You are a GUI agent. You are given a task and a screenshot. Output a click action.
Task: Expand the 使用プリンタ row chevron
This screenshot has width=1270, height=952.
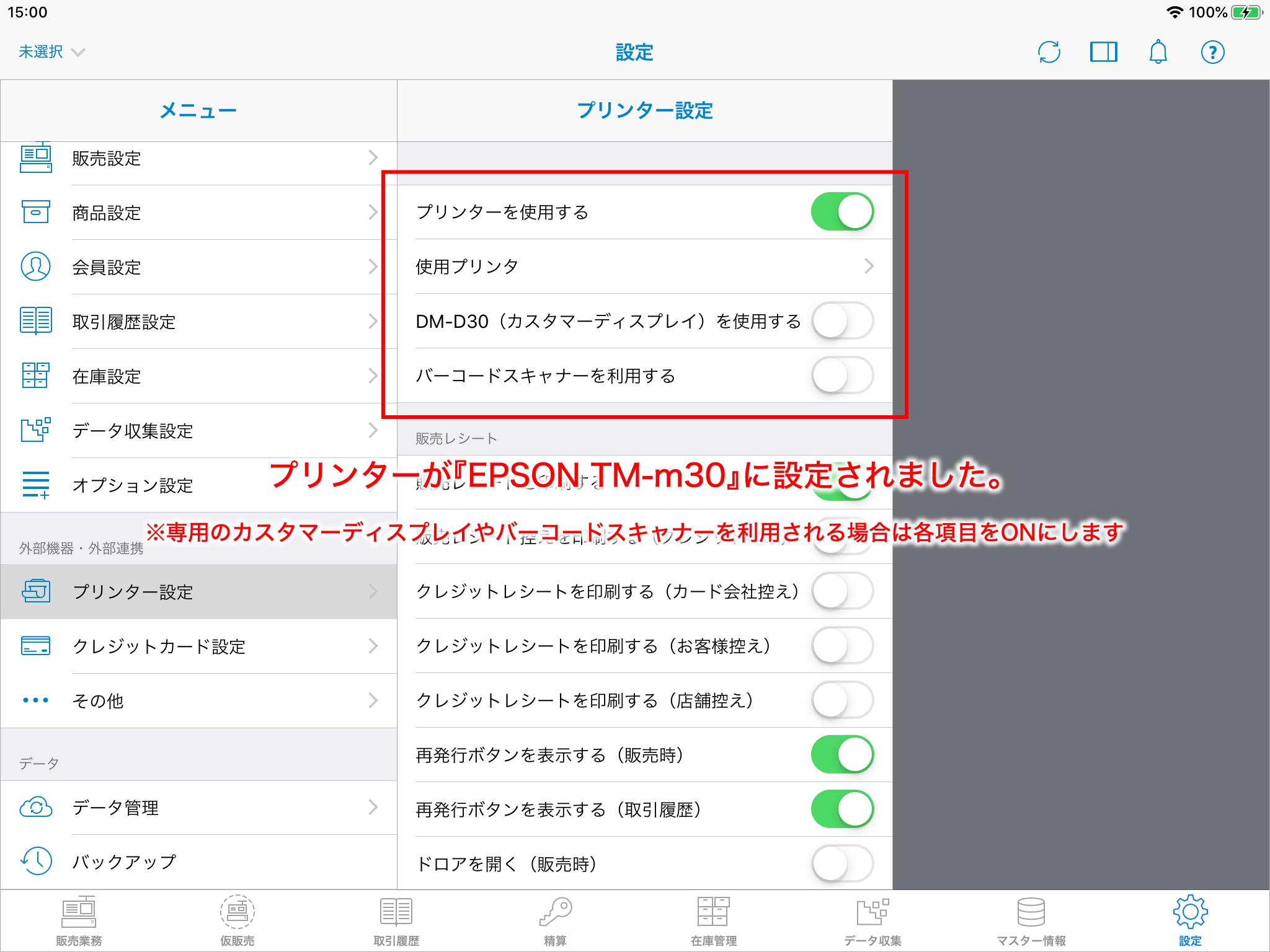click(869, 267)
